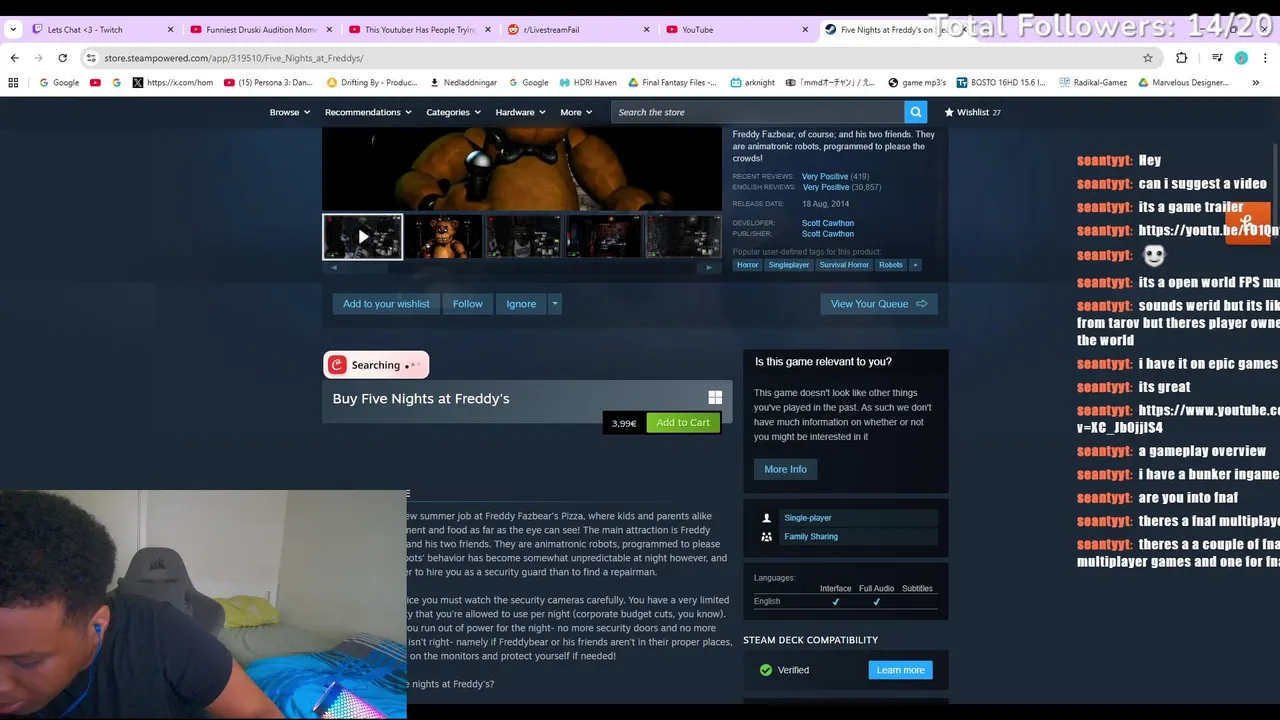The width and height of the screenshot is (1280, 720).
Task: Open the Horror tag
Action: [x=748, y=265]
